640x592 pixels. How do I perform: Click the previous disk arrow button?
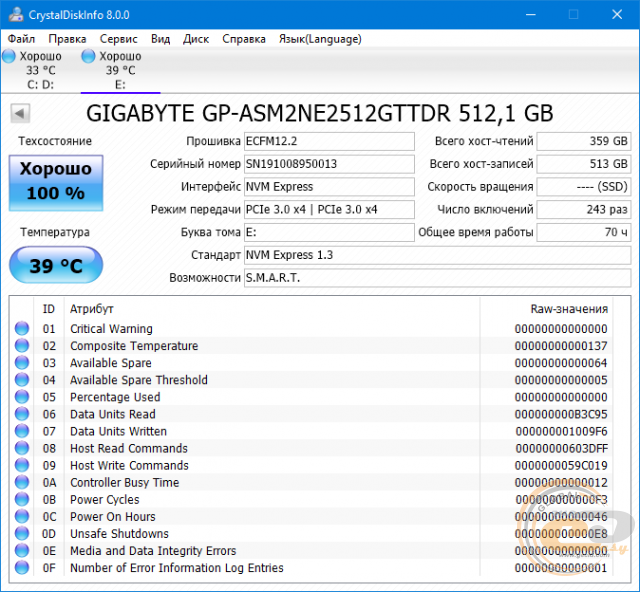(20, 114)
